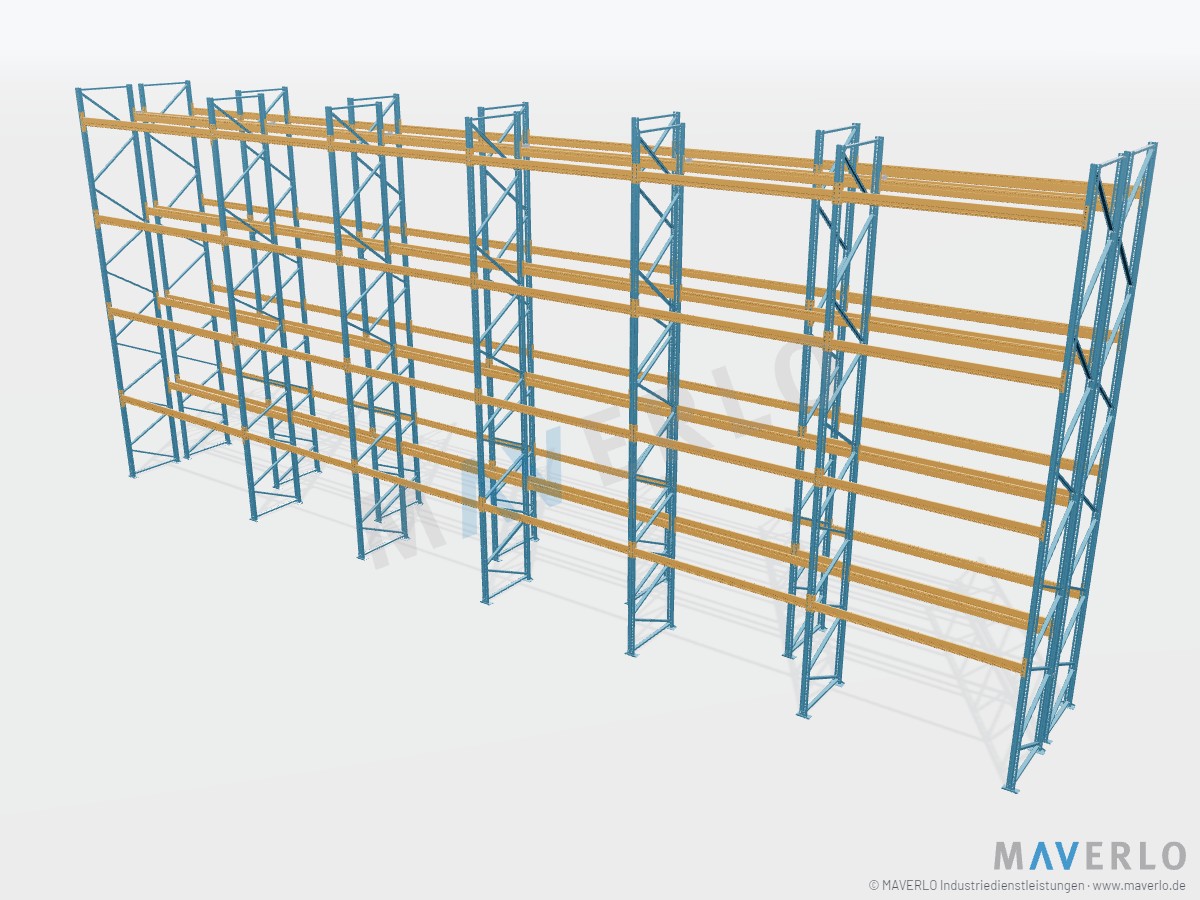The width and height of the screenshot is (1200, 900).
Task: Click the MAVERLO logo wordmark
Action: pyautogui.click(x=1089, y=856)
